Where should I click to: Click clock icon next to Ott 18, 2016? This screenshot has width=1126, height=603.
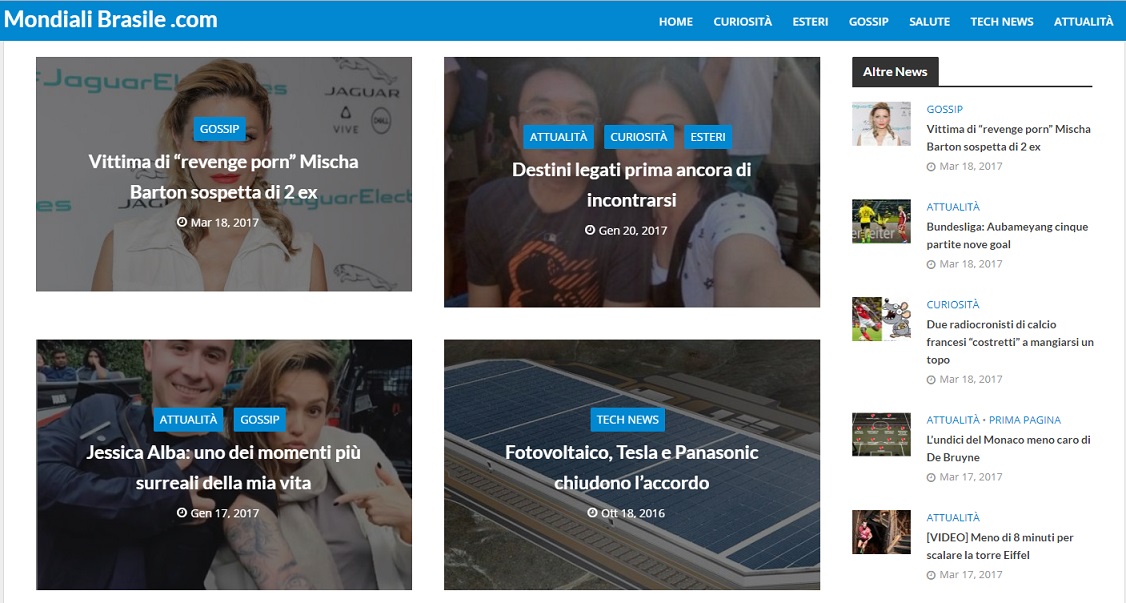(x=592, y=513)
